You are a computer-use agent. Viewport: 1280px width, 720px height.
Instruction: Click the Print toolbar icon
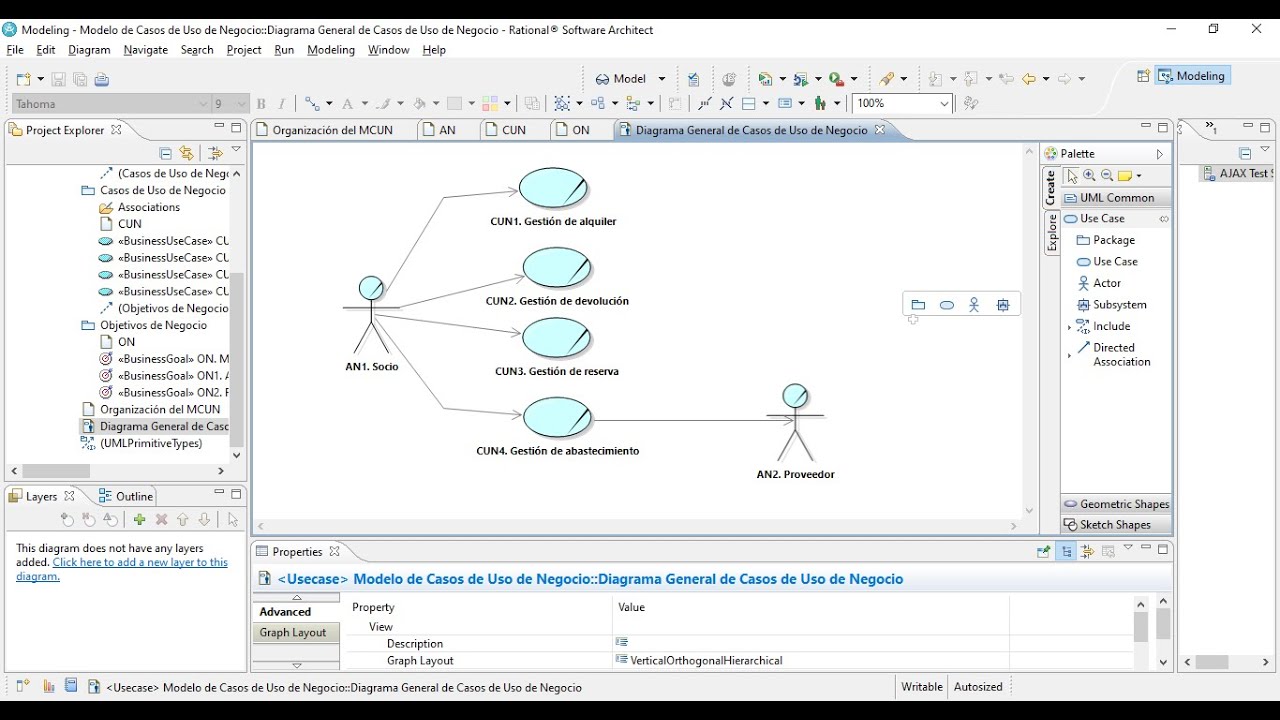[102, 79]
